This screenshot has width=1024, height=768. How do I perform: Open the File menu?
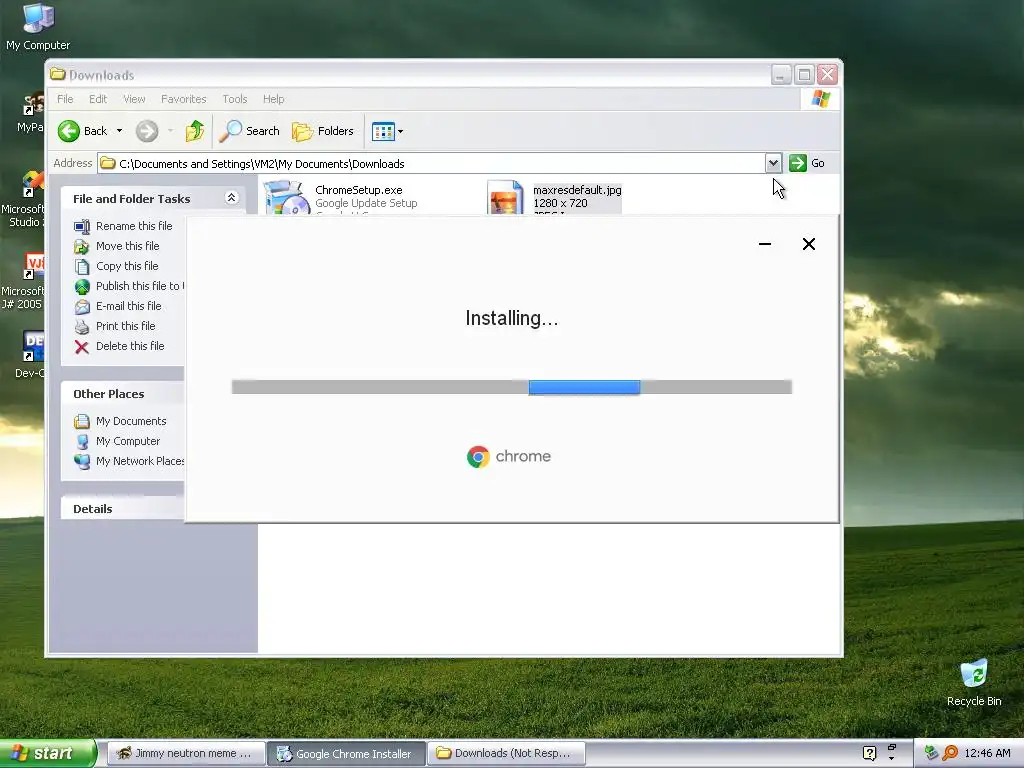pos(65,99)
